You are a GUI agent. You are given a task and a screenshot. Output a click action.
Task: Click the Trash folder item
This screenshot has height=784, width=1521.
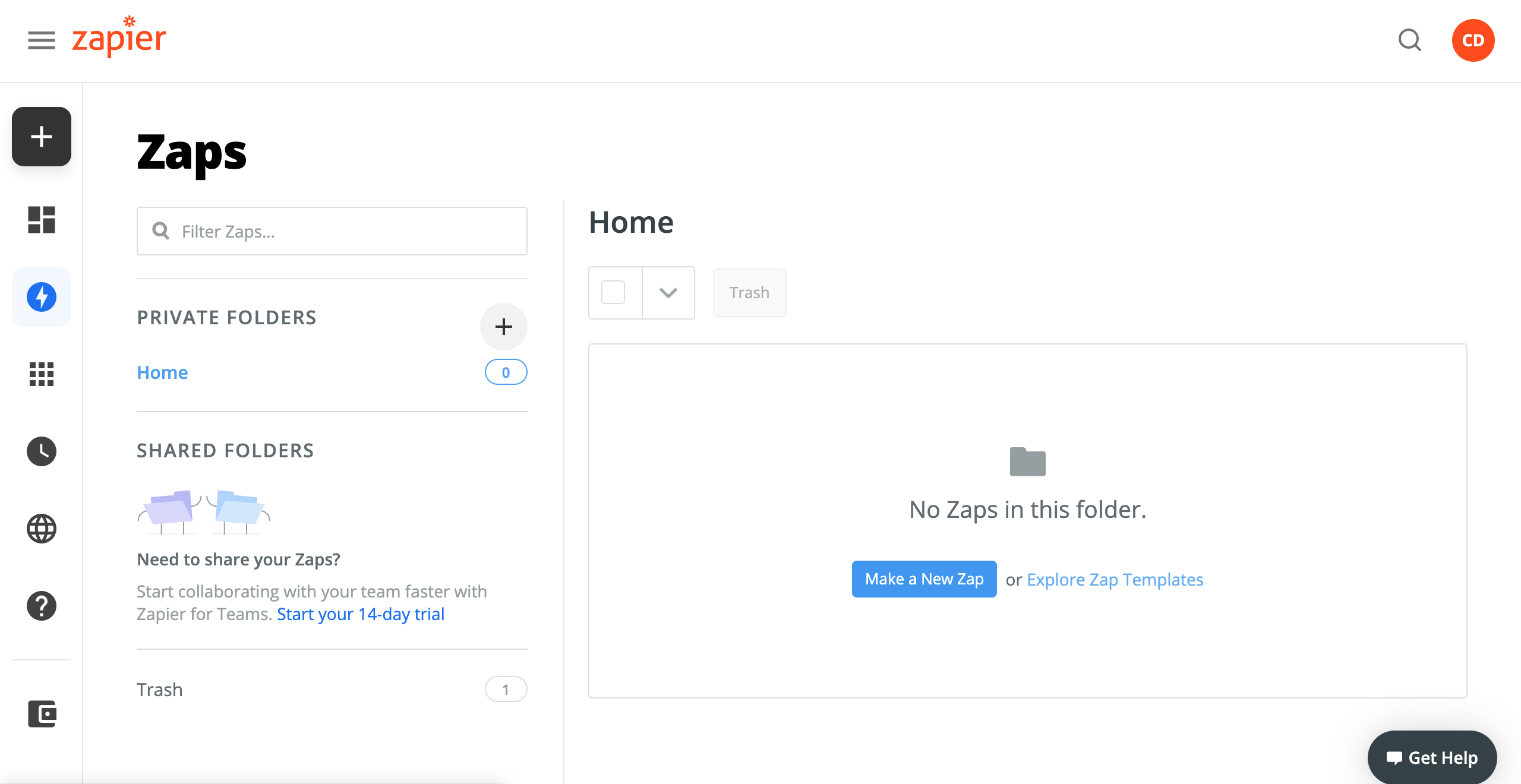point(159,689)
